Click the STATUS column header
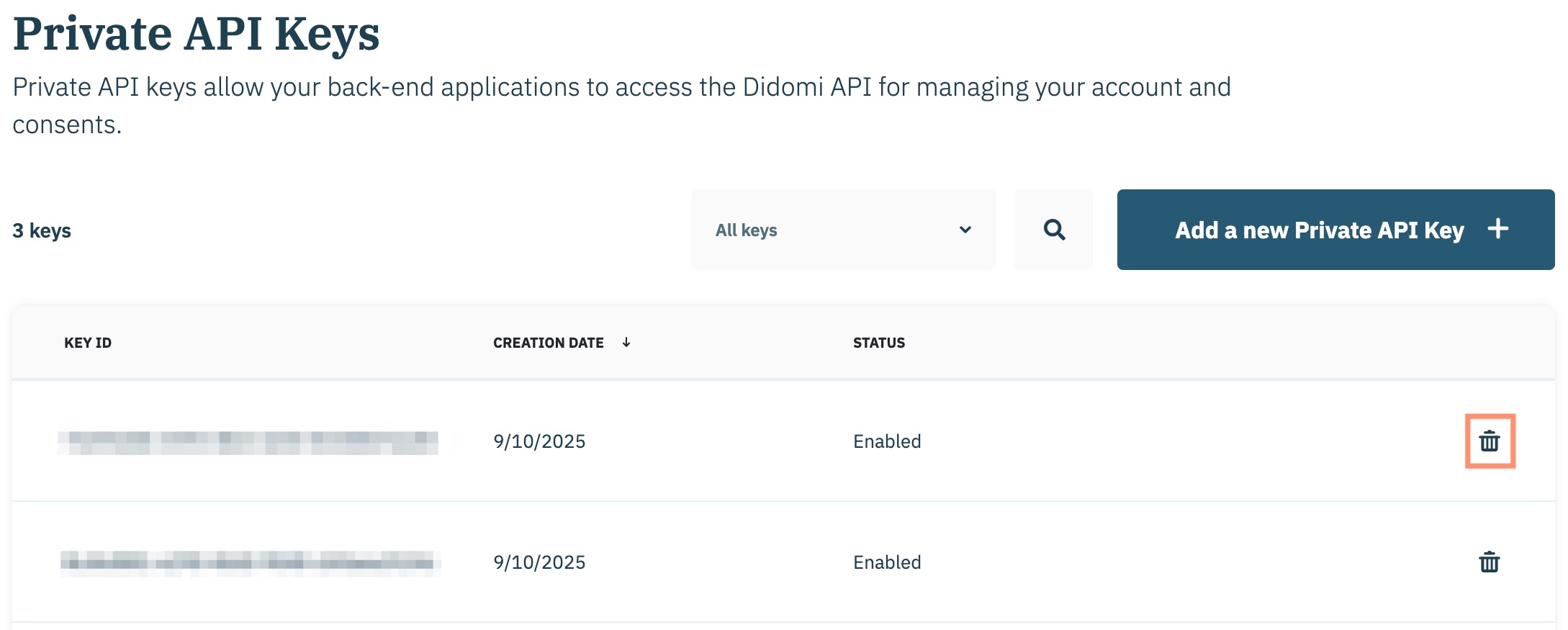Viewport: 1568px width, 630px height. tap(878, 343)
